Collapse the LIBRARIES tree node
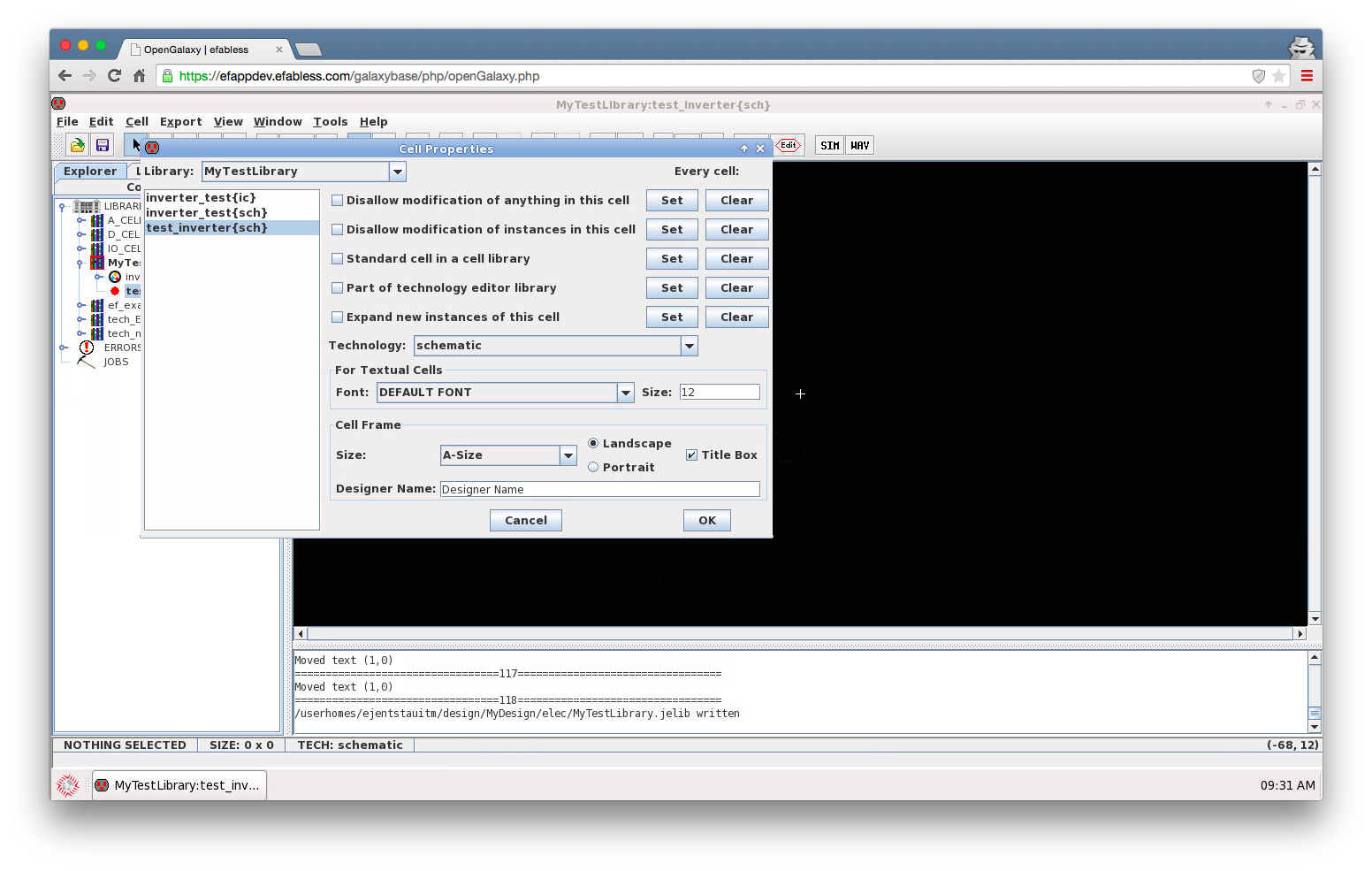The height and width of the screenshot is (871, 1372). (62, 206)
